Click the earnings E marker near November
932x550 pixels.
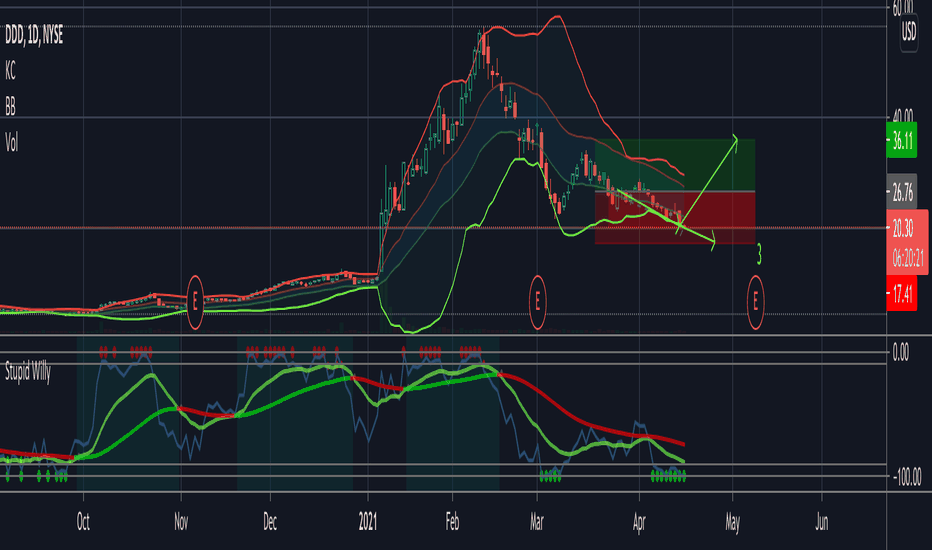pos(195,302)
